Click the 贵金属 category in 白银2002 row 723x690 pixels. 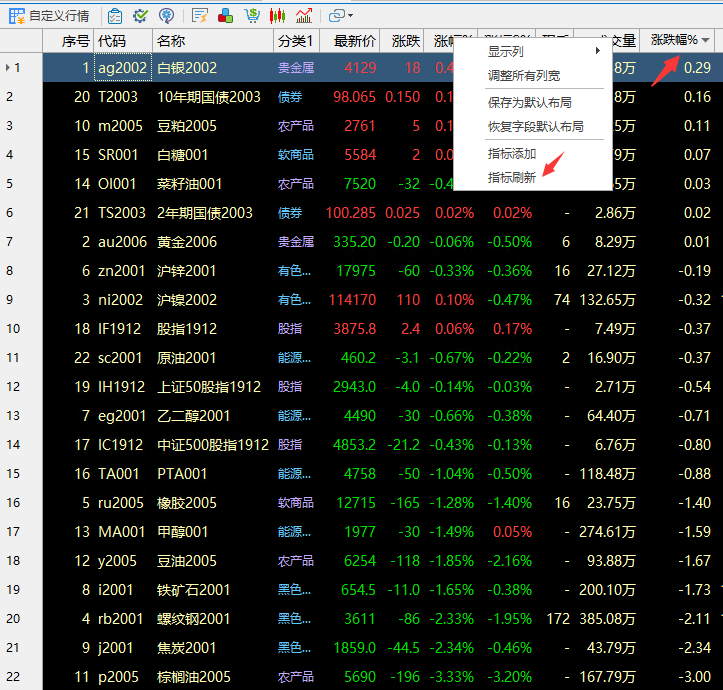(296, 68)
